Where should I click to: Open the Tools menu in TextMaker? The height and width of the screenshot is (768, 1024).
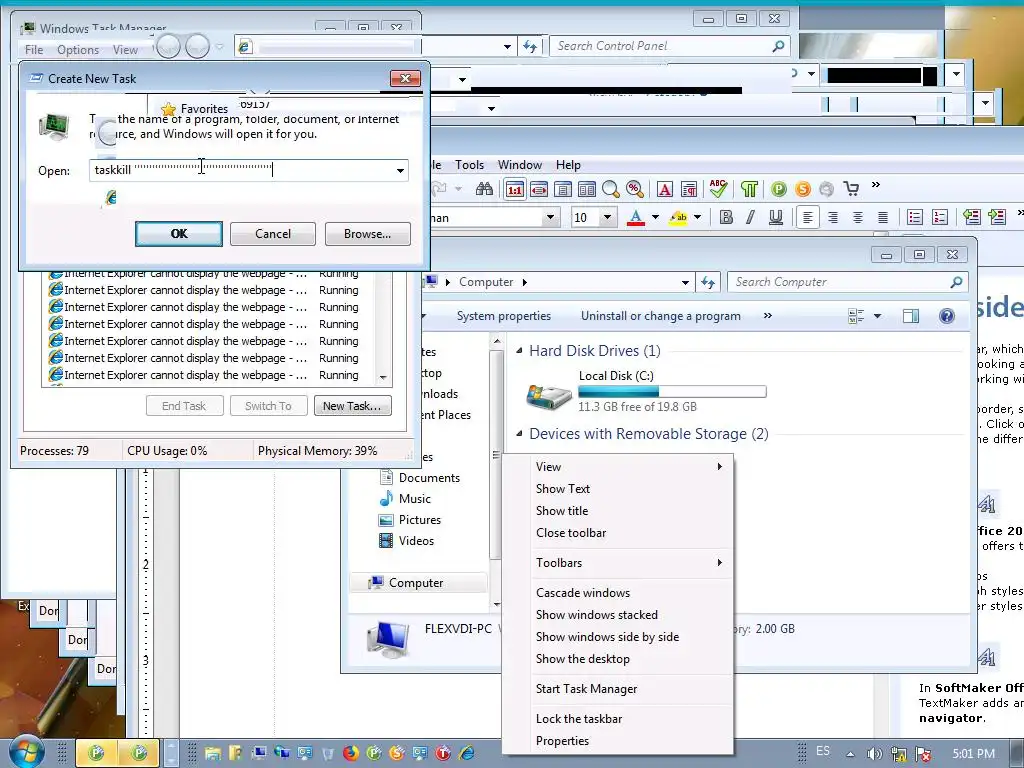pos(470,165)
